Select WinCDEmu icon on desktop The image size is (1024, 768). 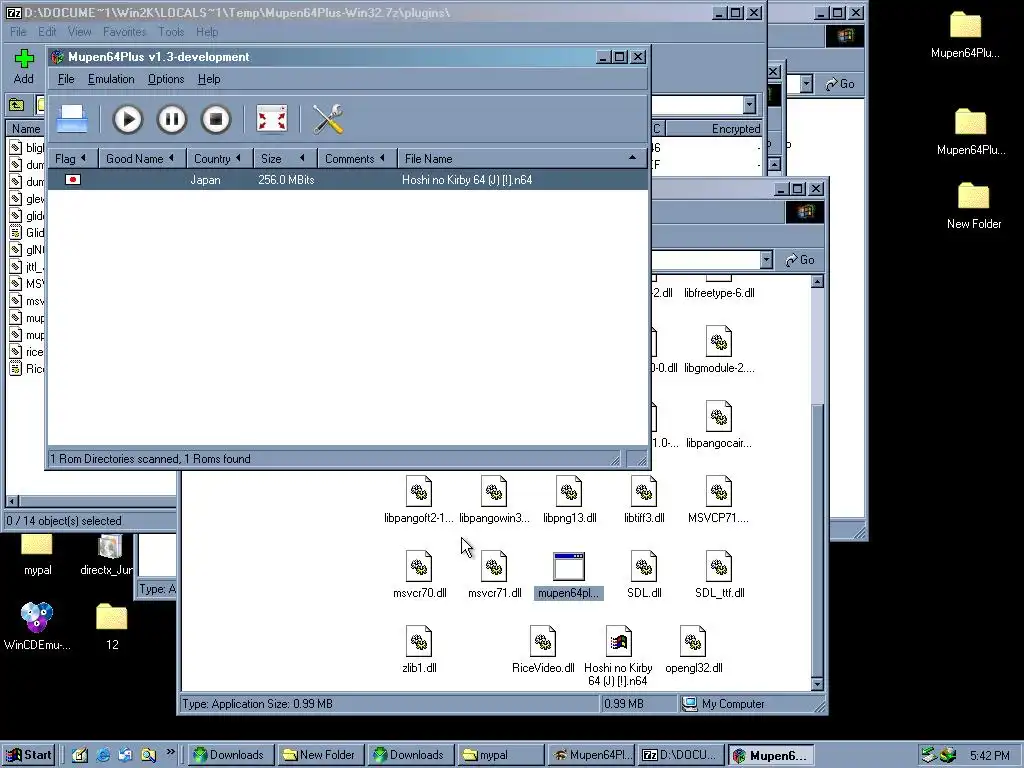click(x=37, y=627)
